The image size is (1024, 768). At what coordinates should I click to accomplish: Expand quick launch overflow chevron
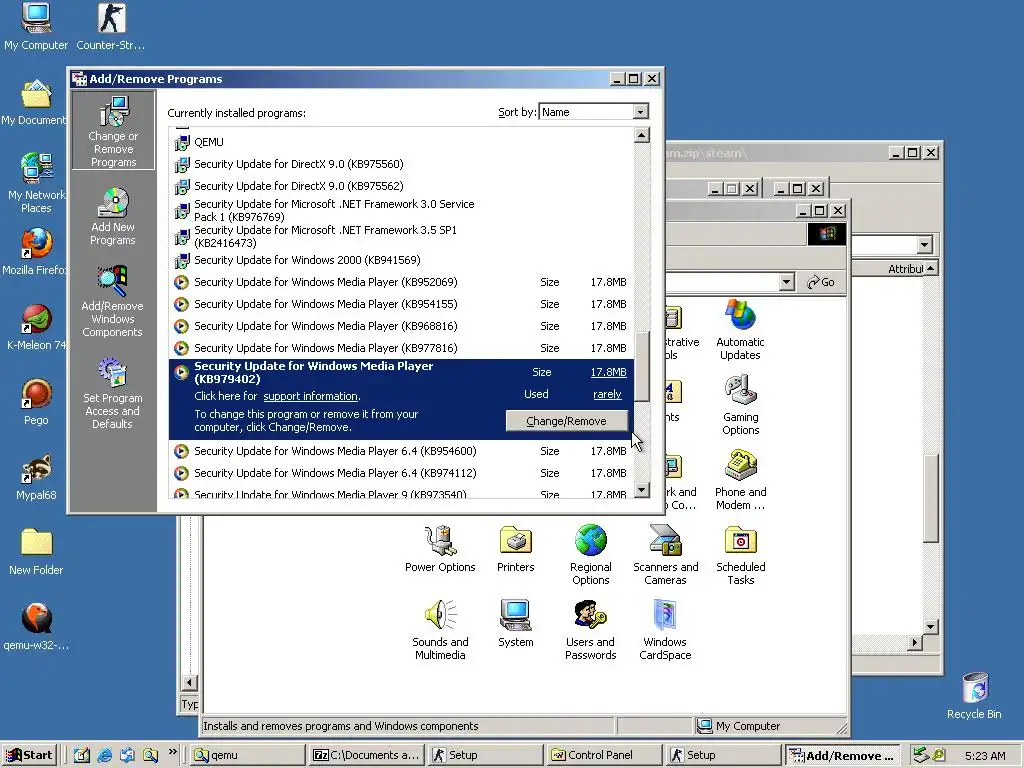(x=172, y=752)
